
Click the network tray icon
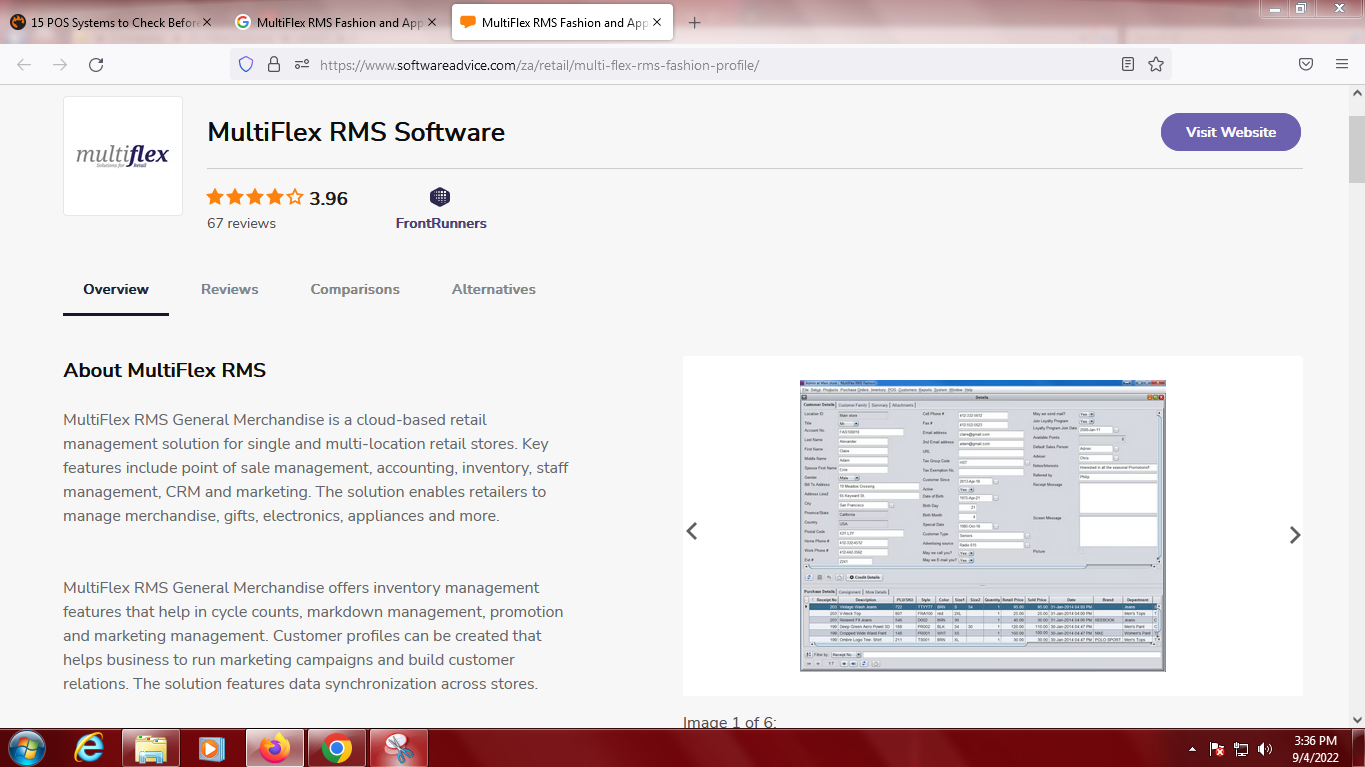(x=1241, y=749)
